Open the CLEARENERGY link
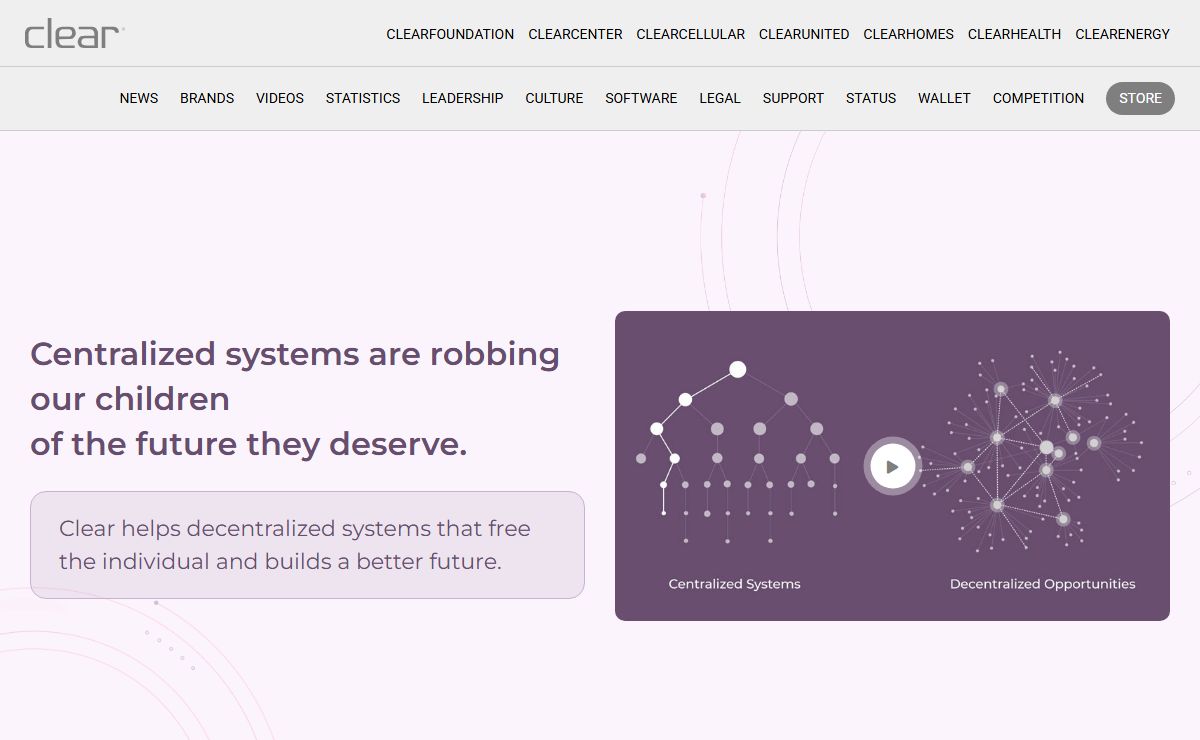The width and height of the screenshot is (1200, 740). (x=1122, y=34)
